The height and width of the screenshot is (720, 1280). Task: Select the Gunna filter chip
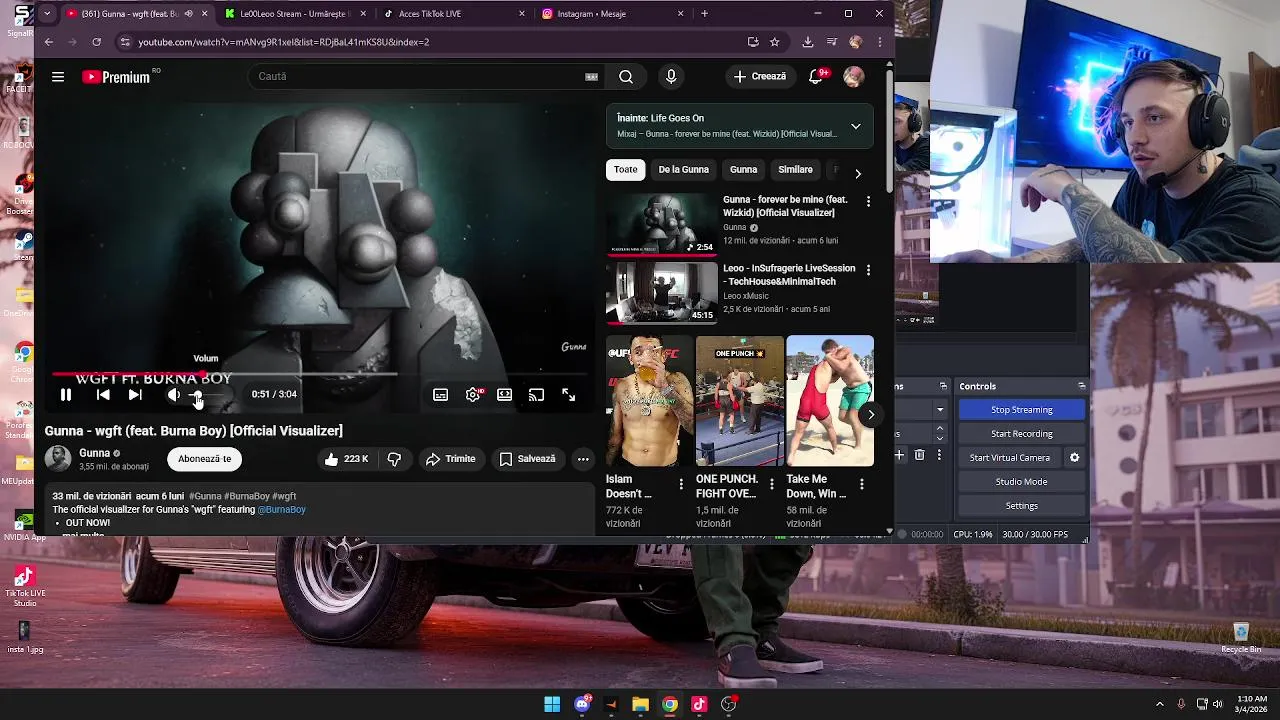743,170
